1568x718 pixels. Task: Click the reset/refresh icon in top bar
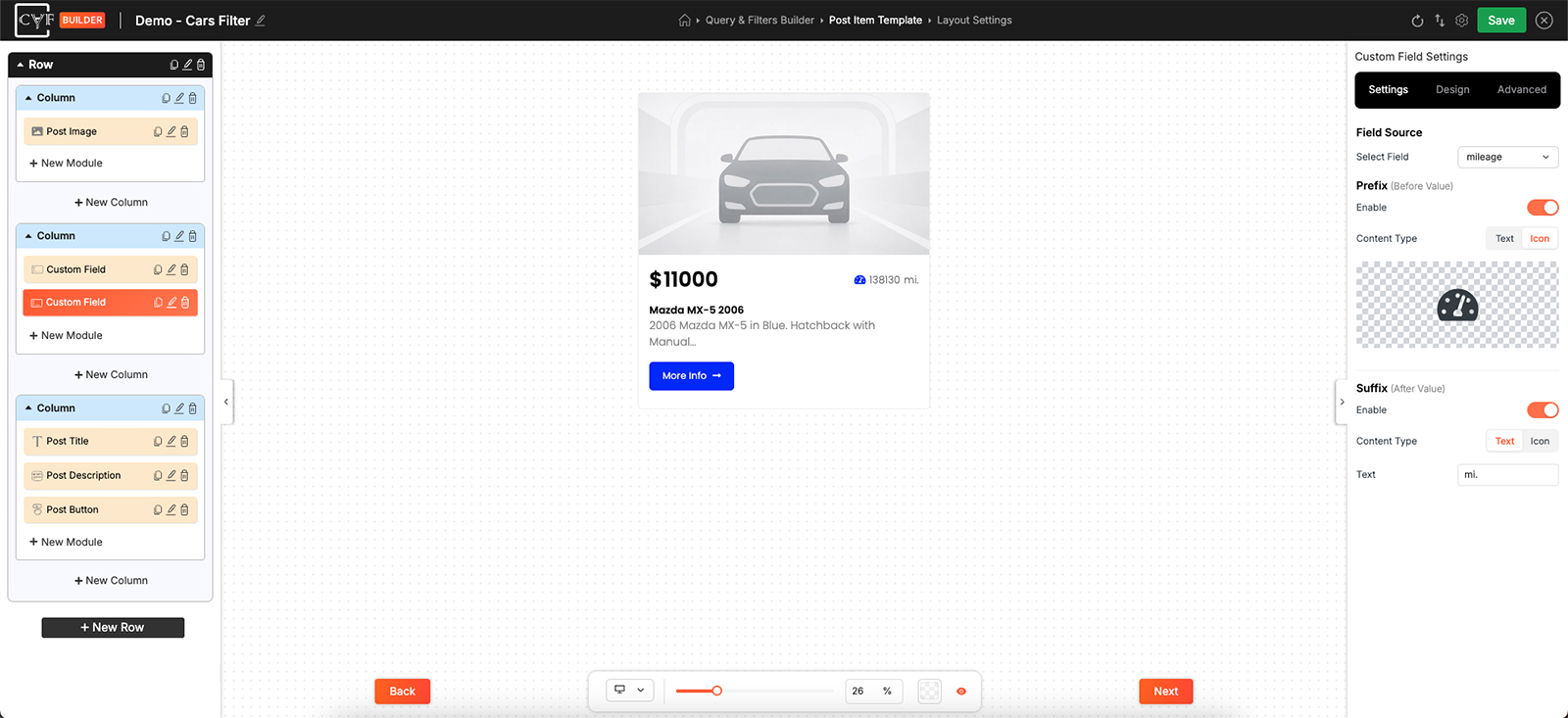pos(1417,21)
